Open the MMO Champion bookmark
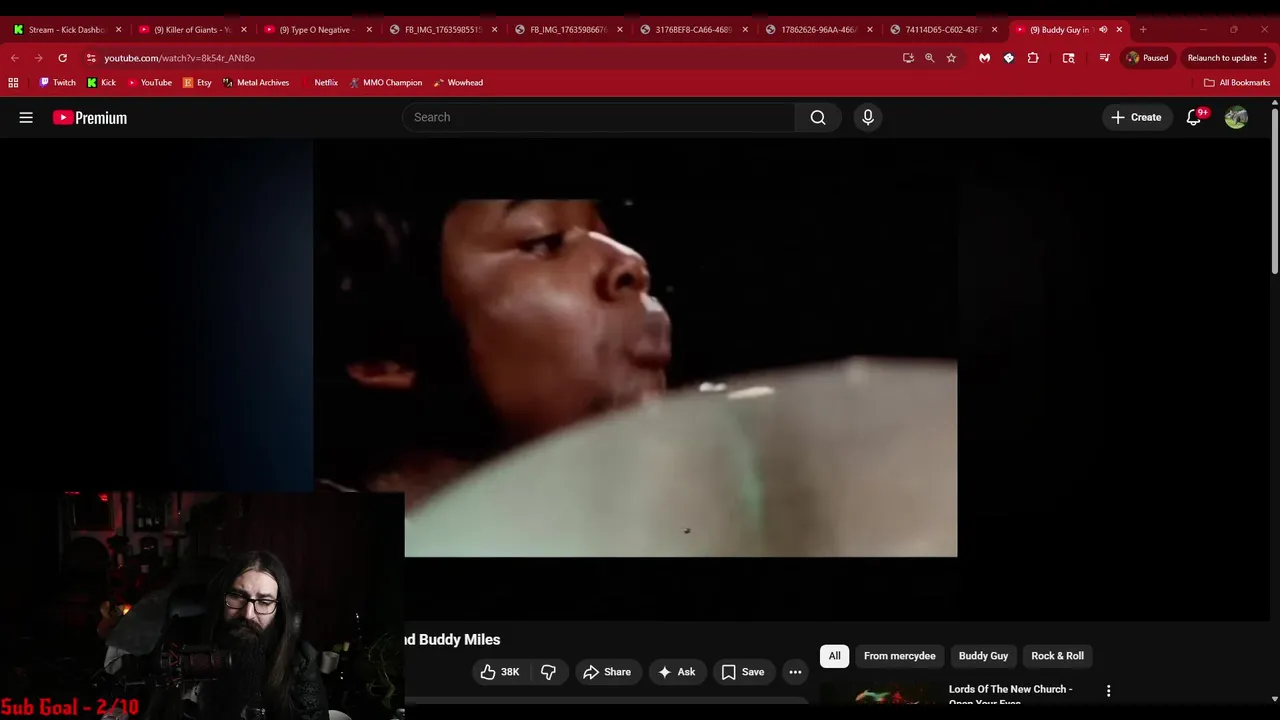 pyautogui.click(x=386, y=83)
